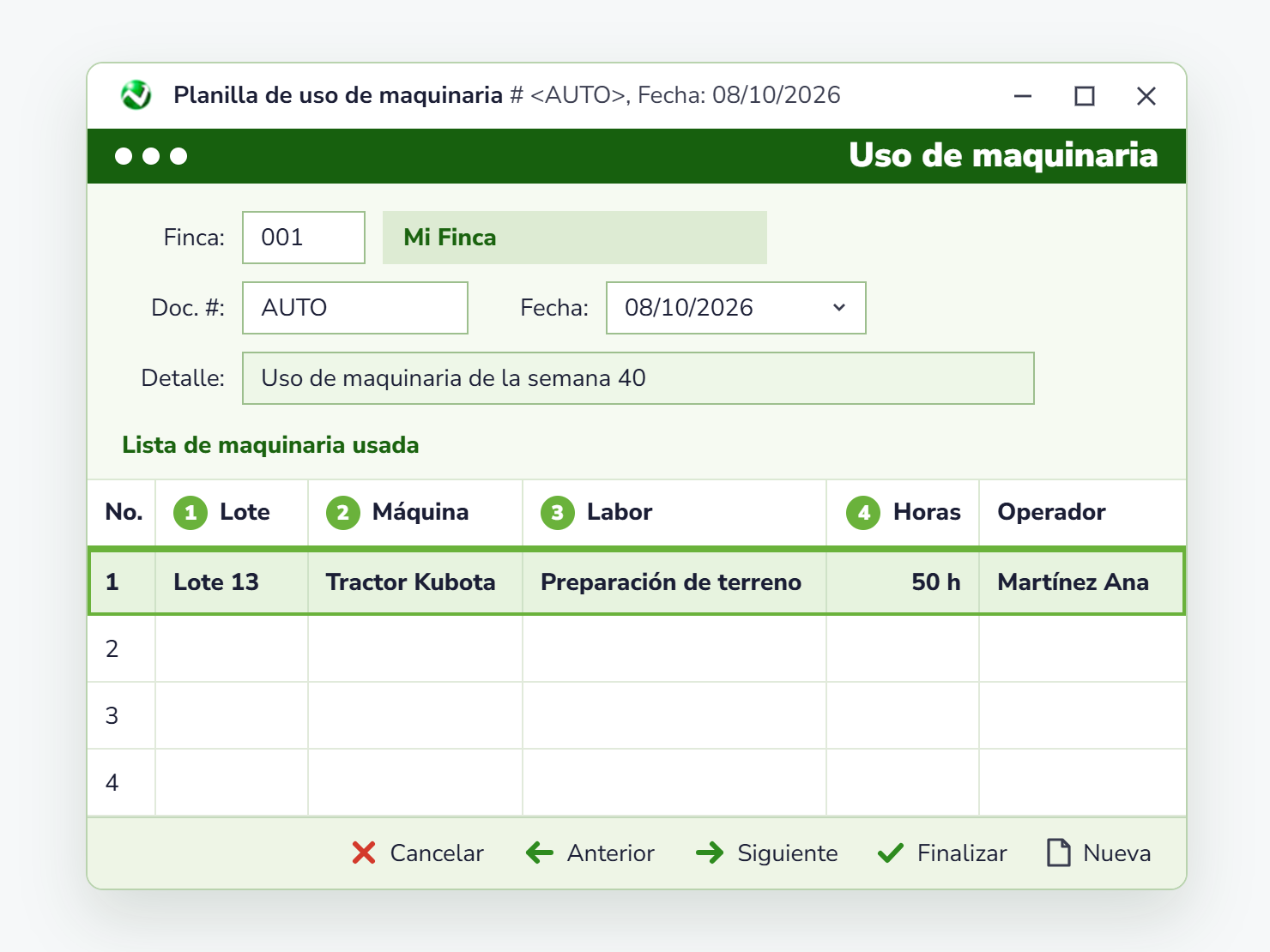Image resolution: width=1270 pixels, height=952 pixels.
Task: Click the Máquina column header
Action: 415,513
